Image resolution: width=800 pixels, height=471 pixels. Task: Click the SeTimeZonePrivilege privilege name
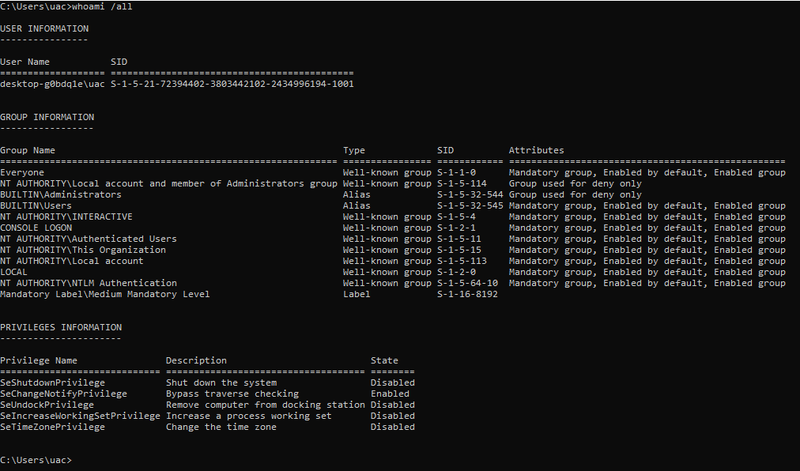(52, 427)
